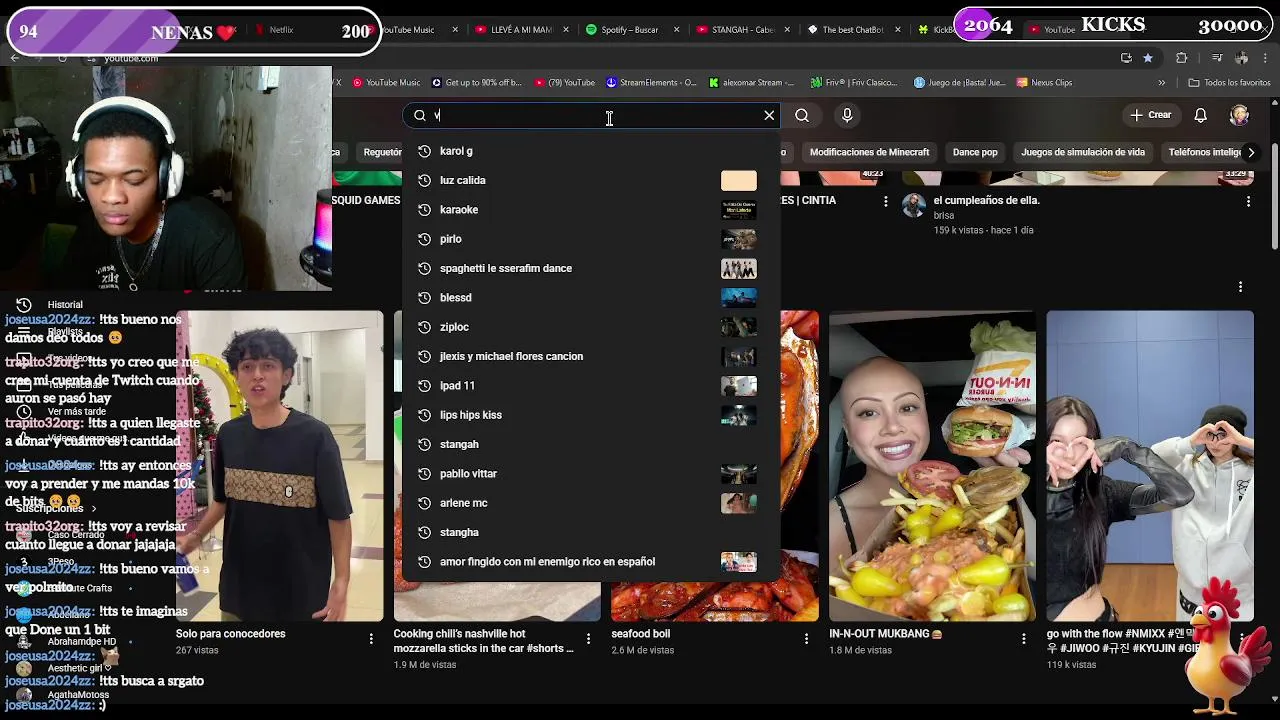Open the Shorts shelf options menu
The height and width of the screenshot is (720, 1280).
pos(1241,287)
